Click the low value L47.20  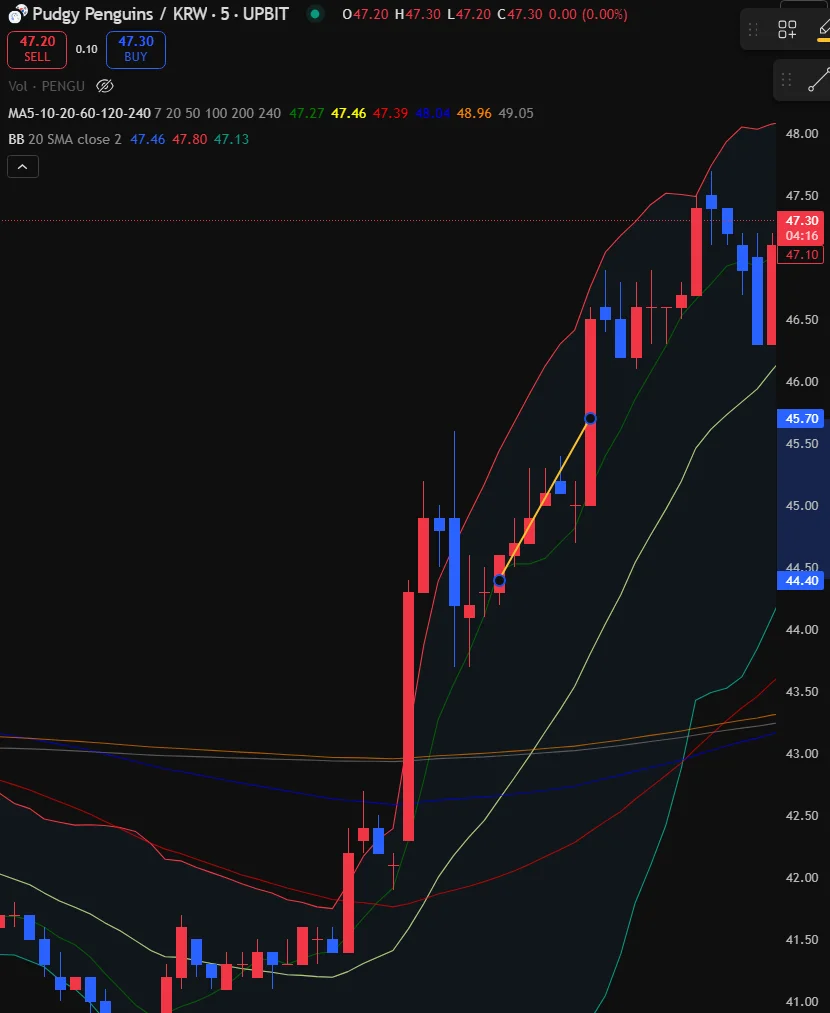coord(469,14)
